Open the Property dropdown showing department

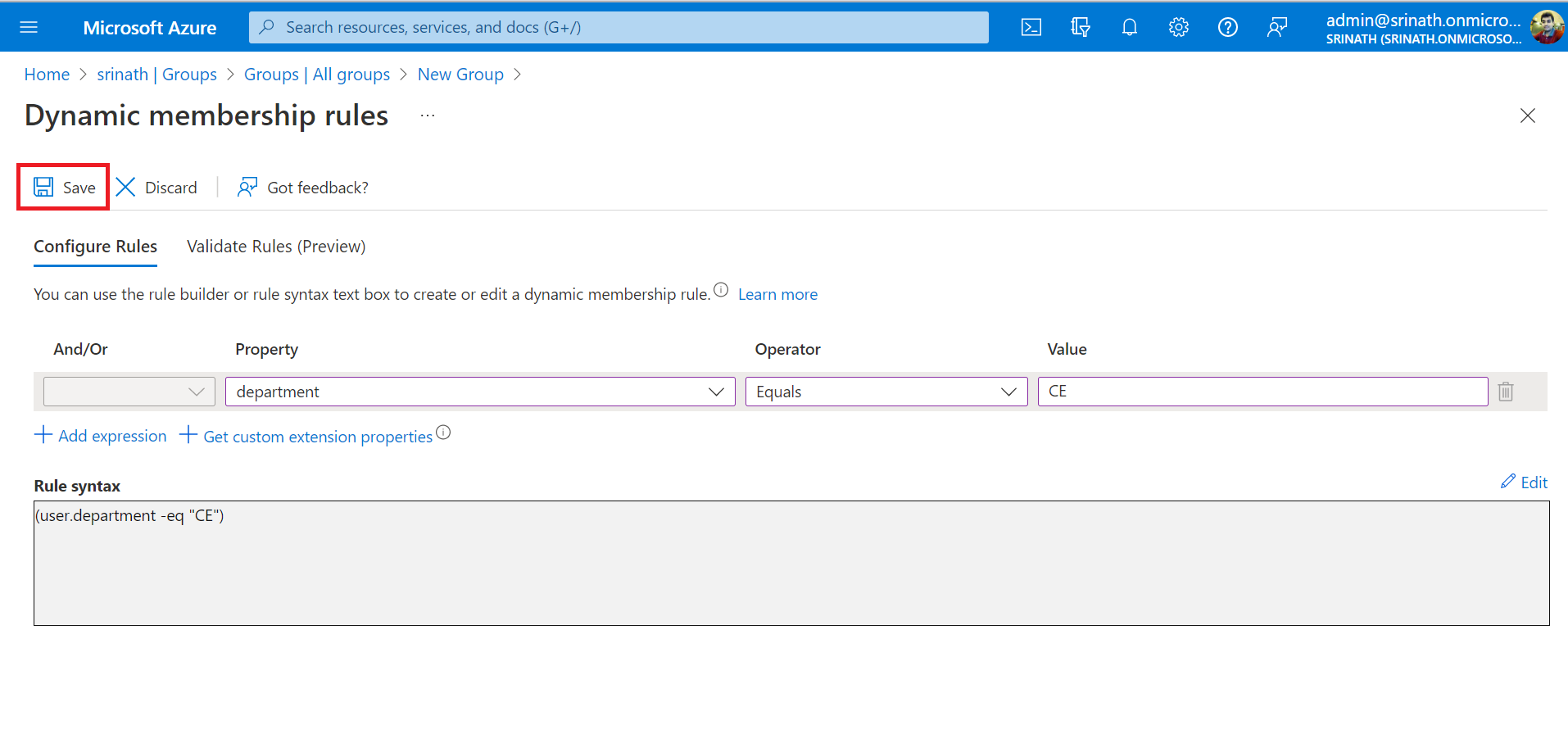479,392
